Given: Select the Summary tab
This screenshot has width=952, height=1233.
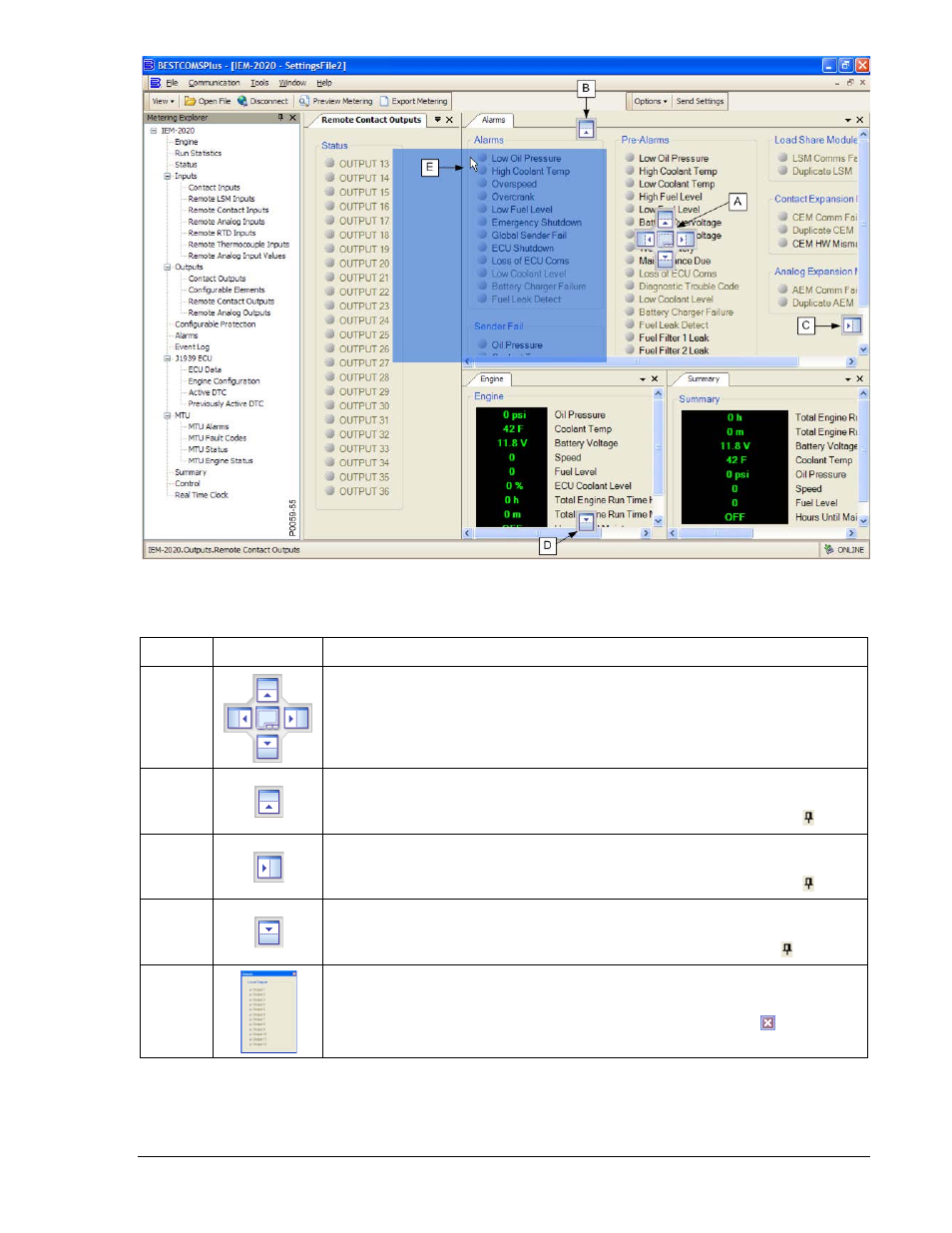Looking at the screenshot, I should coord(704,379).
